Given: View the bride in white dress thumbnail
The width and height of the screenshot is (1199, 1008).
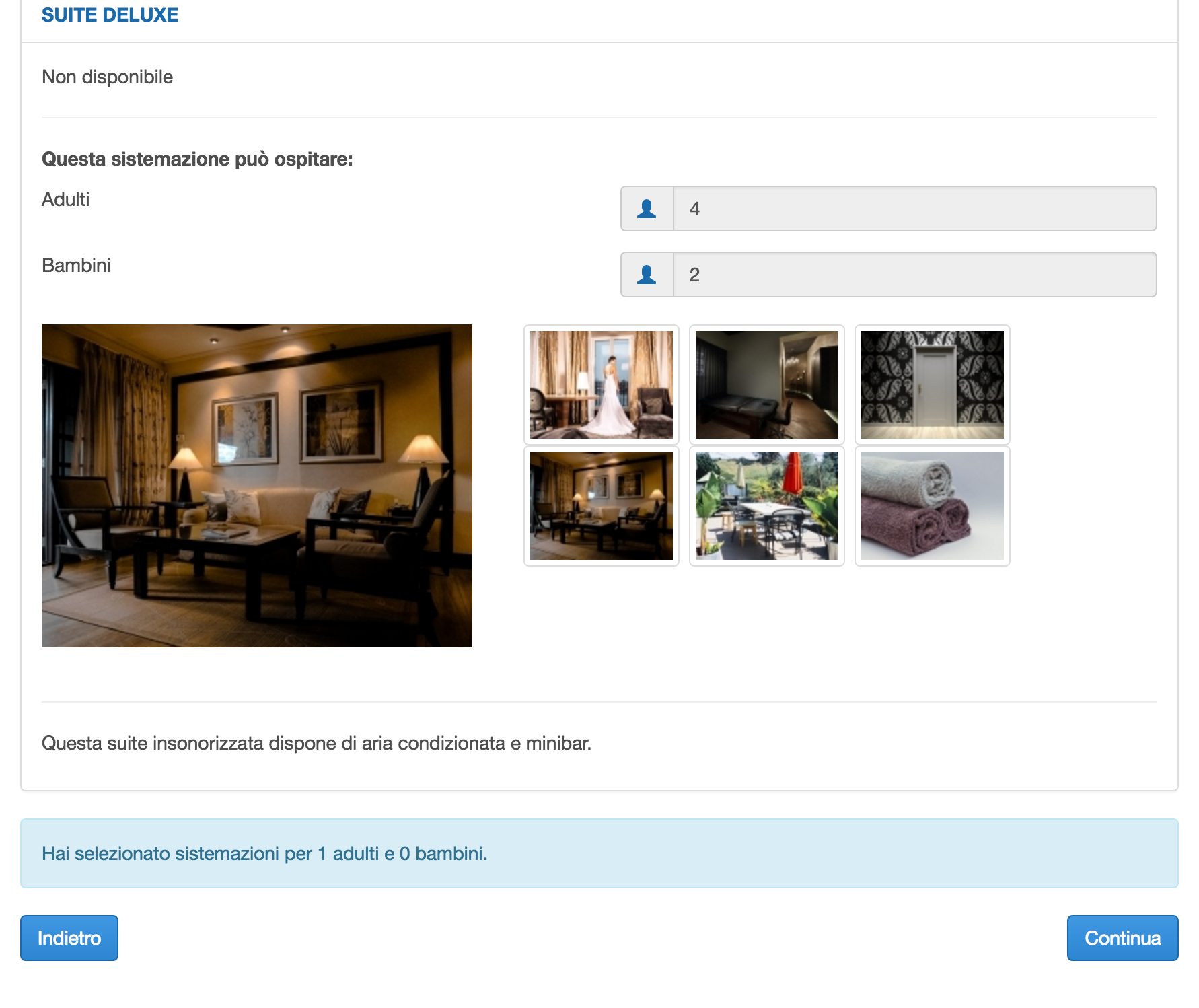Looking at the screenshot, I should pos(601,384).
